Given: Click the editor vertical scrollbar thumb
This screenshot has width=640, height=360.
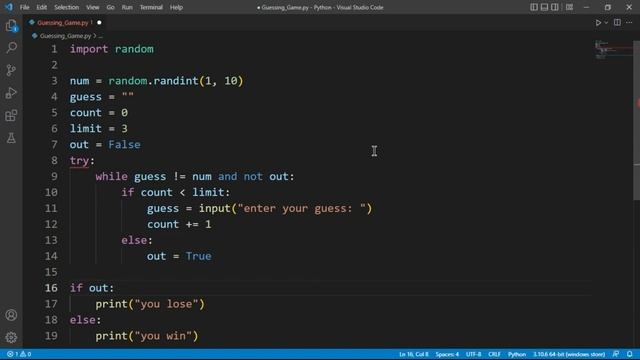Looking at the screenshot, I should coord(636,120).
